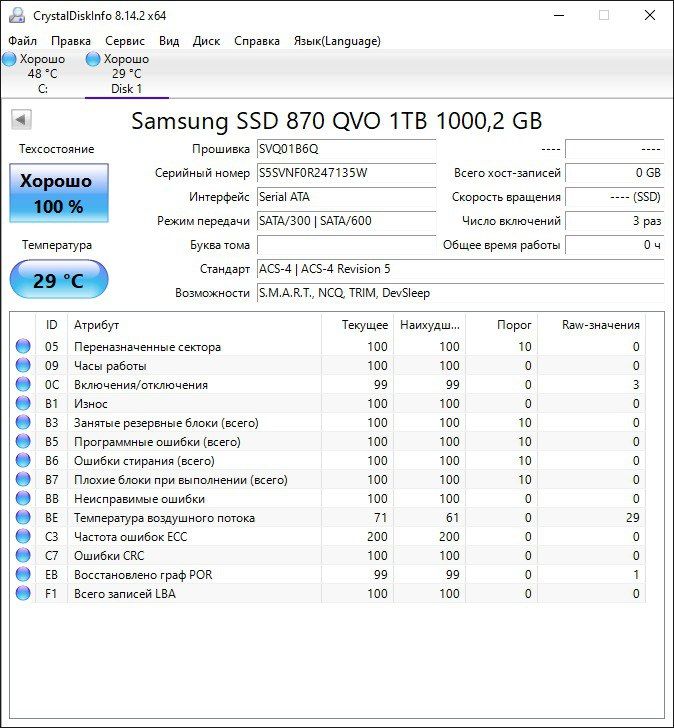Click Общее время работы value 0 ч
This screenshot has height=728, width=674.
(x=615, y=245)
